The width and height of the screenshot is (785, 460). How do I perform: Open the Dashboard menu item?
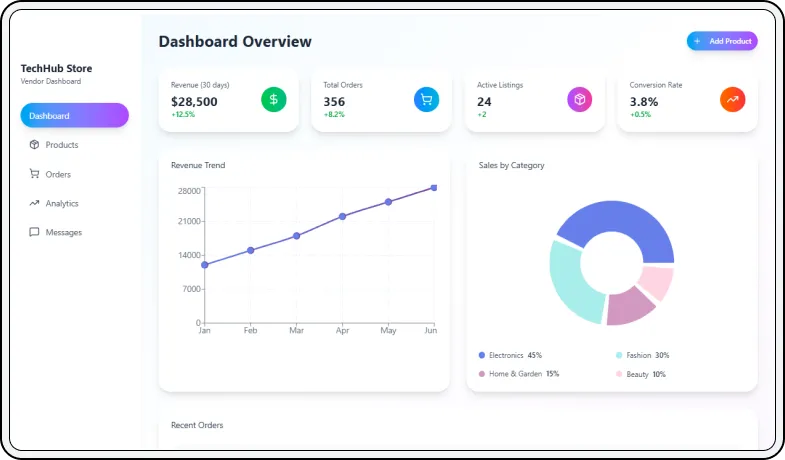[x=74, y=116]
